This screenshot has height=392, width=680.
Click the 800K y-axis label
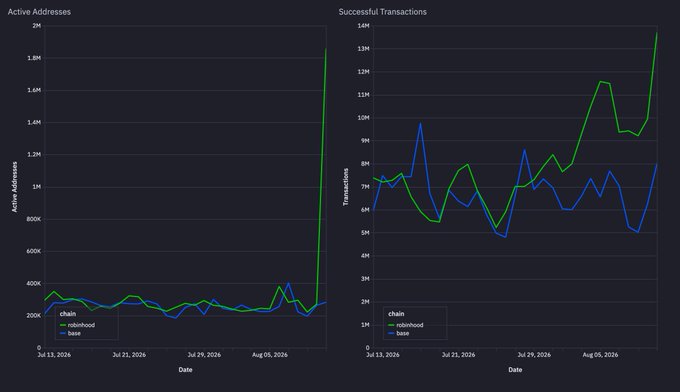point(34,219)
